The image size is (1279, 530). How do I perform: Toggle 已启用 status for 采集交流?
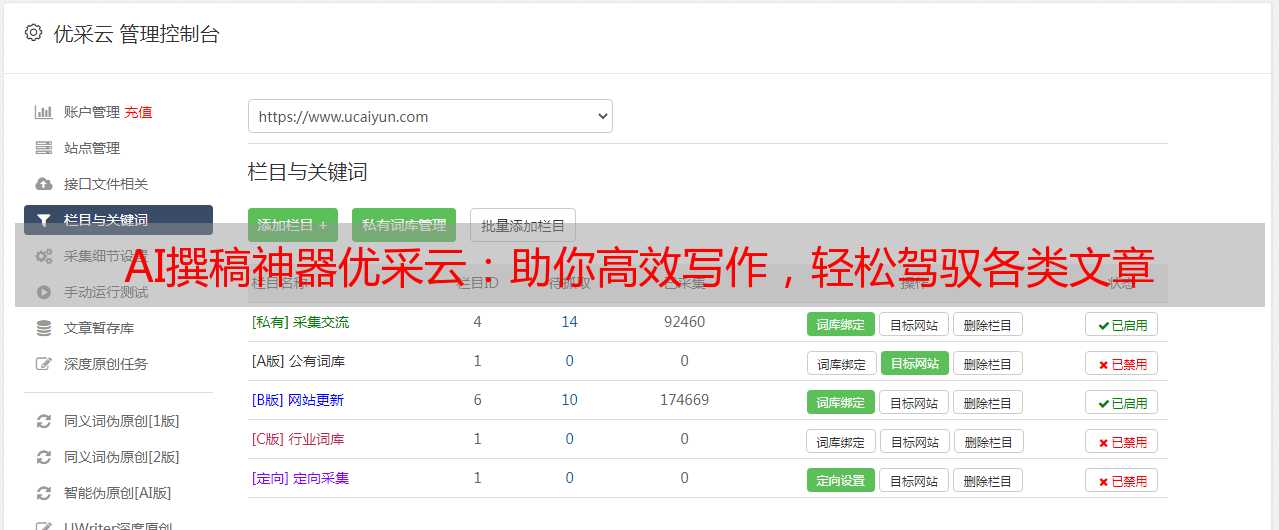pyautogui.click(x=1121, y=324)
